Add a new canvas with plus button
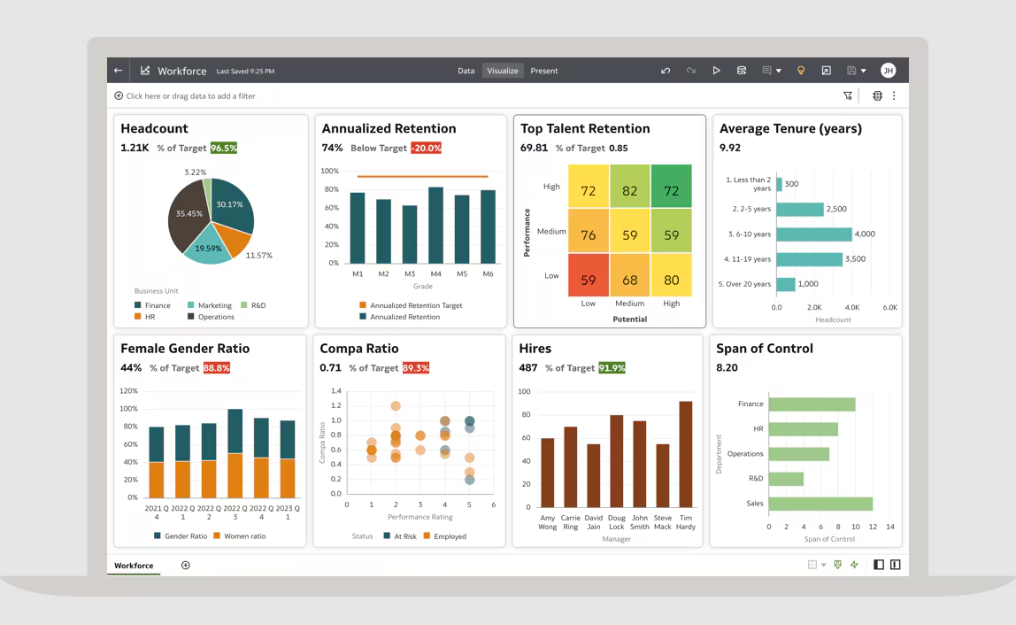Viewport: 1016px width, 625px height. [185, 565]
